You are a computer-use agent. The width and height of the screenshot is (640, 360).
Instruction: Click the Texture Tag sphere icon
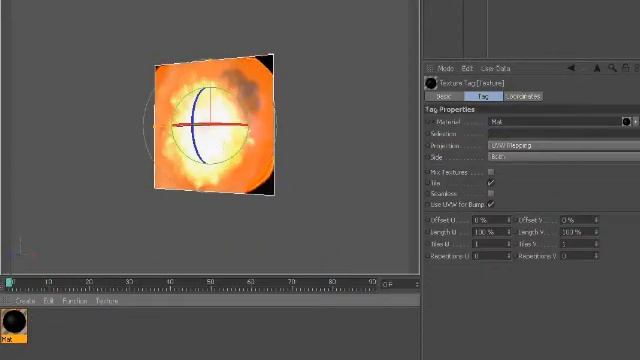[x=431, y=83]
